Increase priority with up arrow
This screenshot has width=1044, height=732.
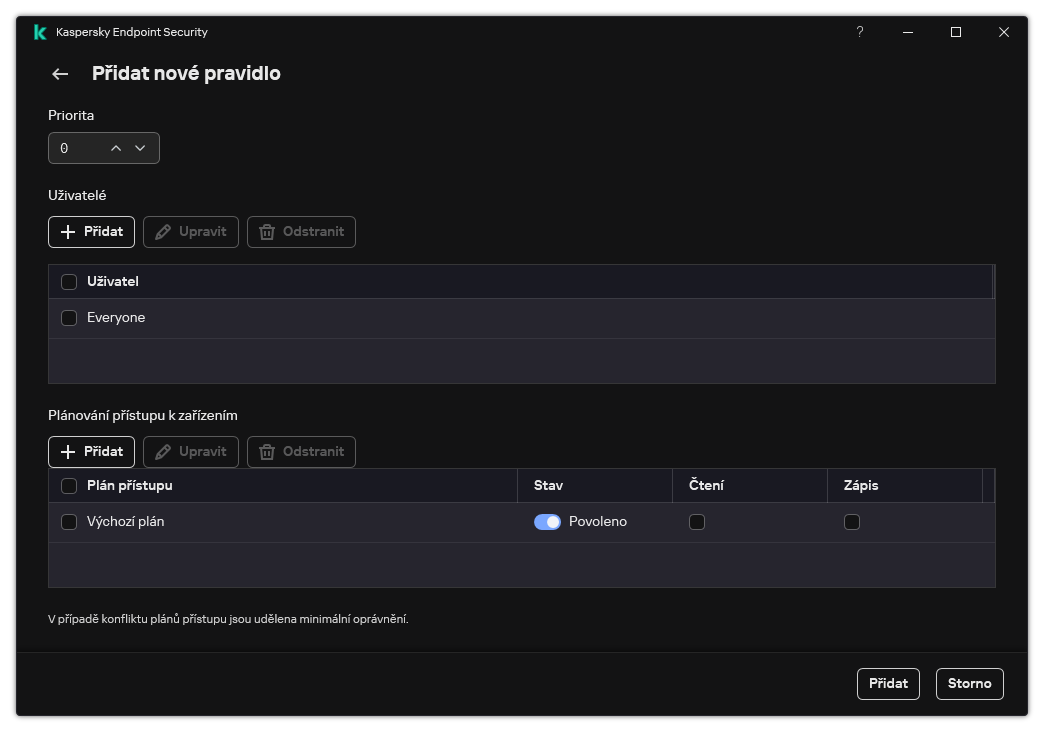pos(116,148)
